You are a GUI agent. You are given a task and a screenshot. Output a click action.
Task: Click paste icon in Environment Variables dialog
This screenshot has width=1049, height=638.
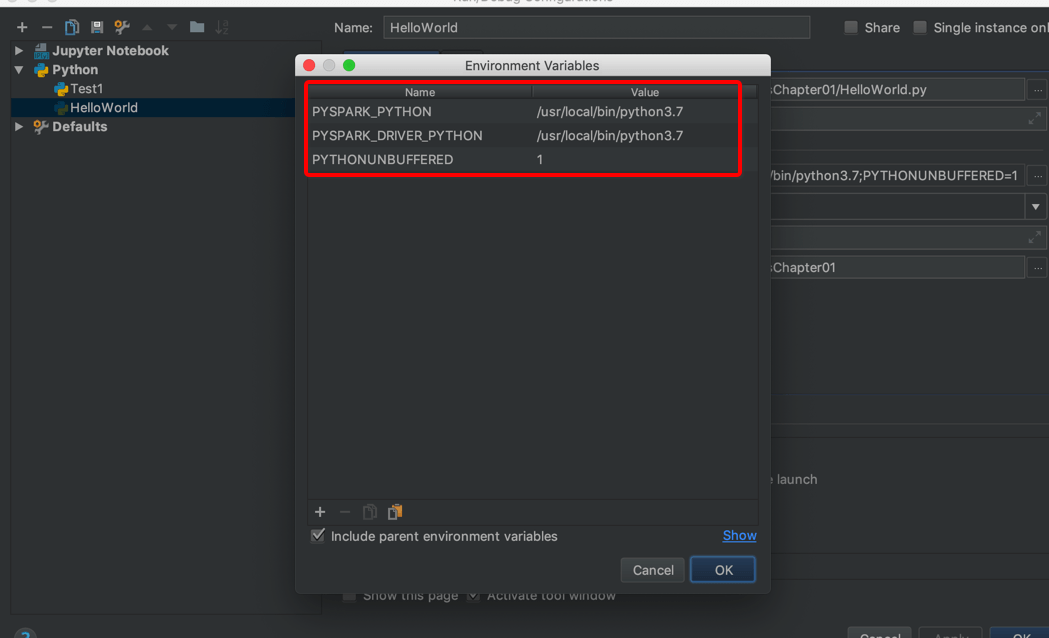point(395,512)
